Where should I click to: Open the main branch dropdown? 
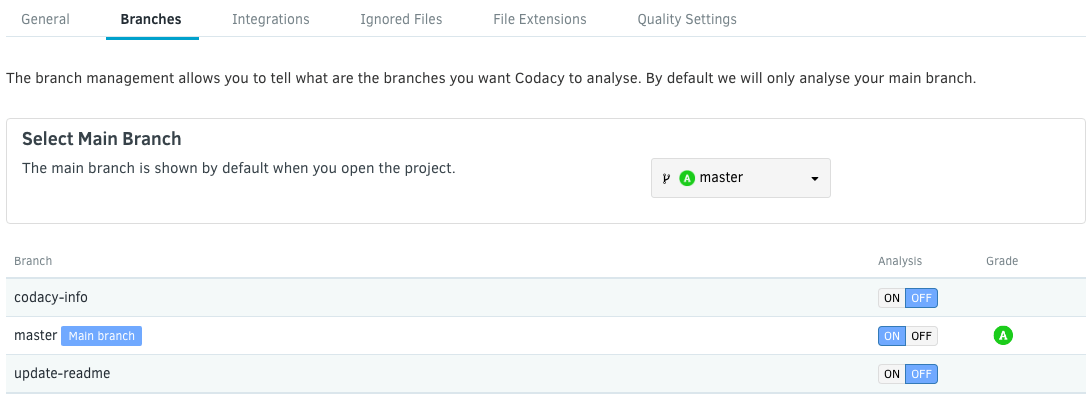pos(740,178)
